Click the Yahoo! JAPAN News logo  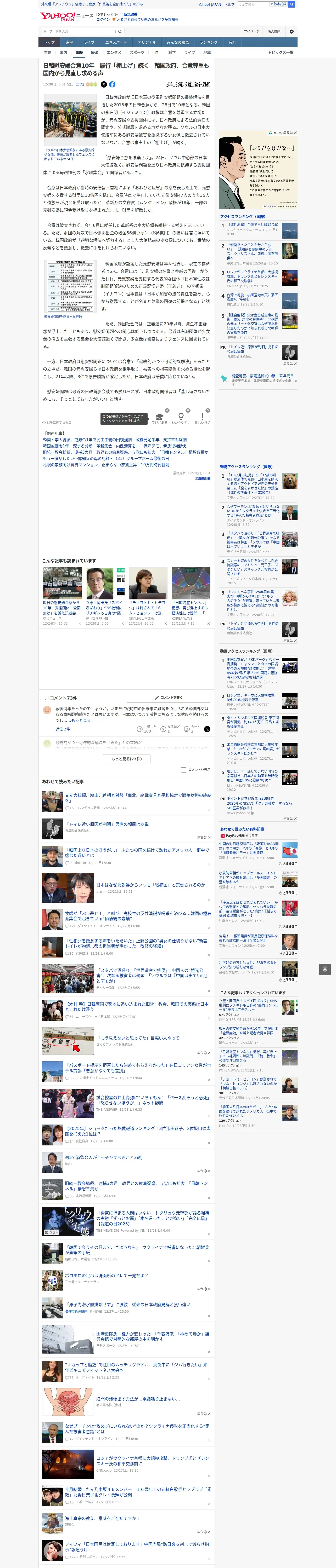[x=66, y=16]
